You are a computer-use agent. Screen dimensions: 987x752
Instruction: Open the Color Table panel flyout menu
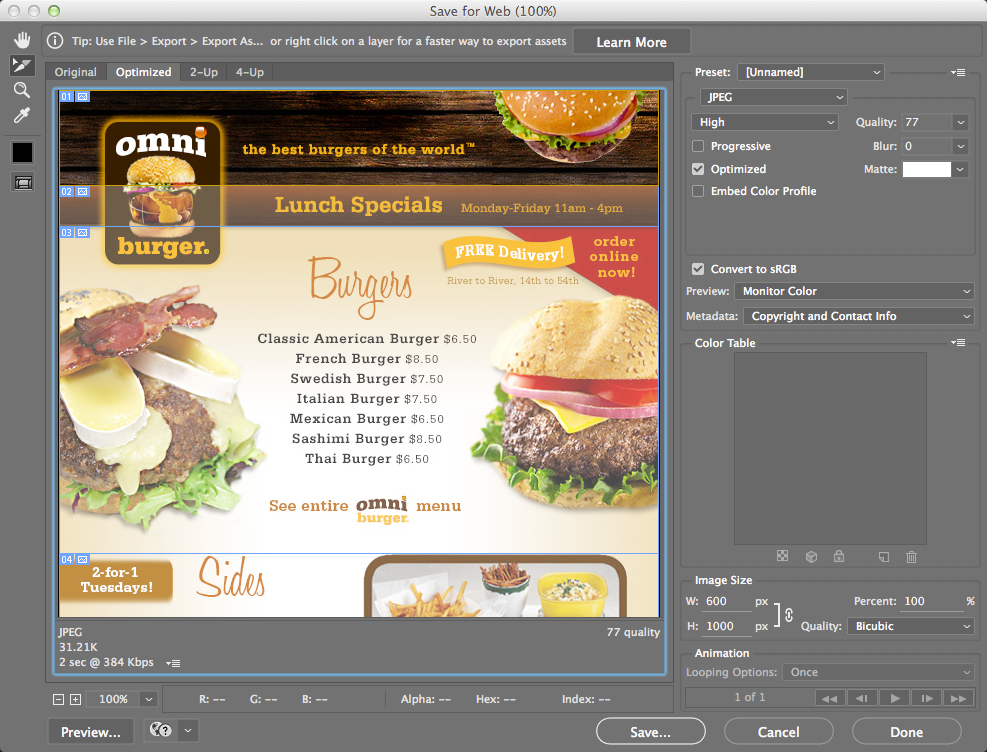coord(958,342)
